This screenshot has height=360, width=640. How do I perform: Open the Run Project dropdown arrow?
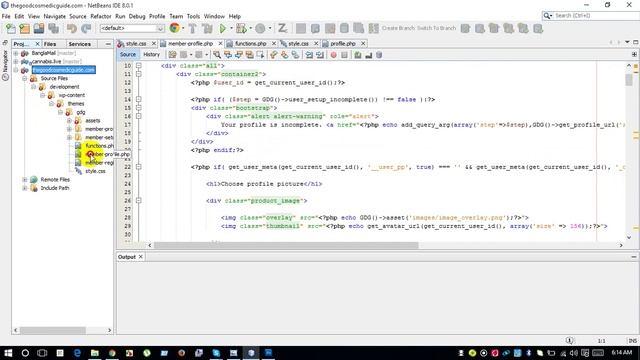(231, 28)
